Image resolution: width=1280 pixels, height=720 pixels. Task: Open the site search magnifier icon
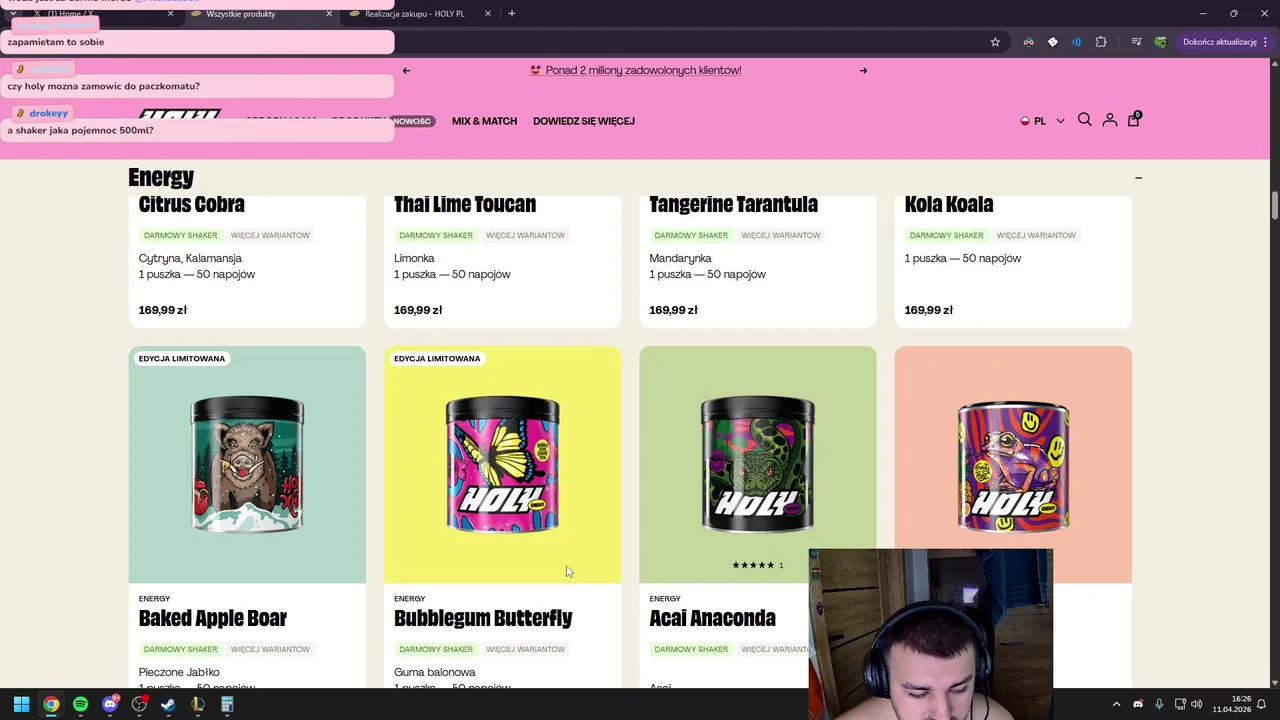[x=1084, y=120]
